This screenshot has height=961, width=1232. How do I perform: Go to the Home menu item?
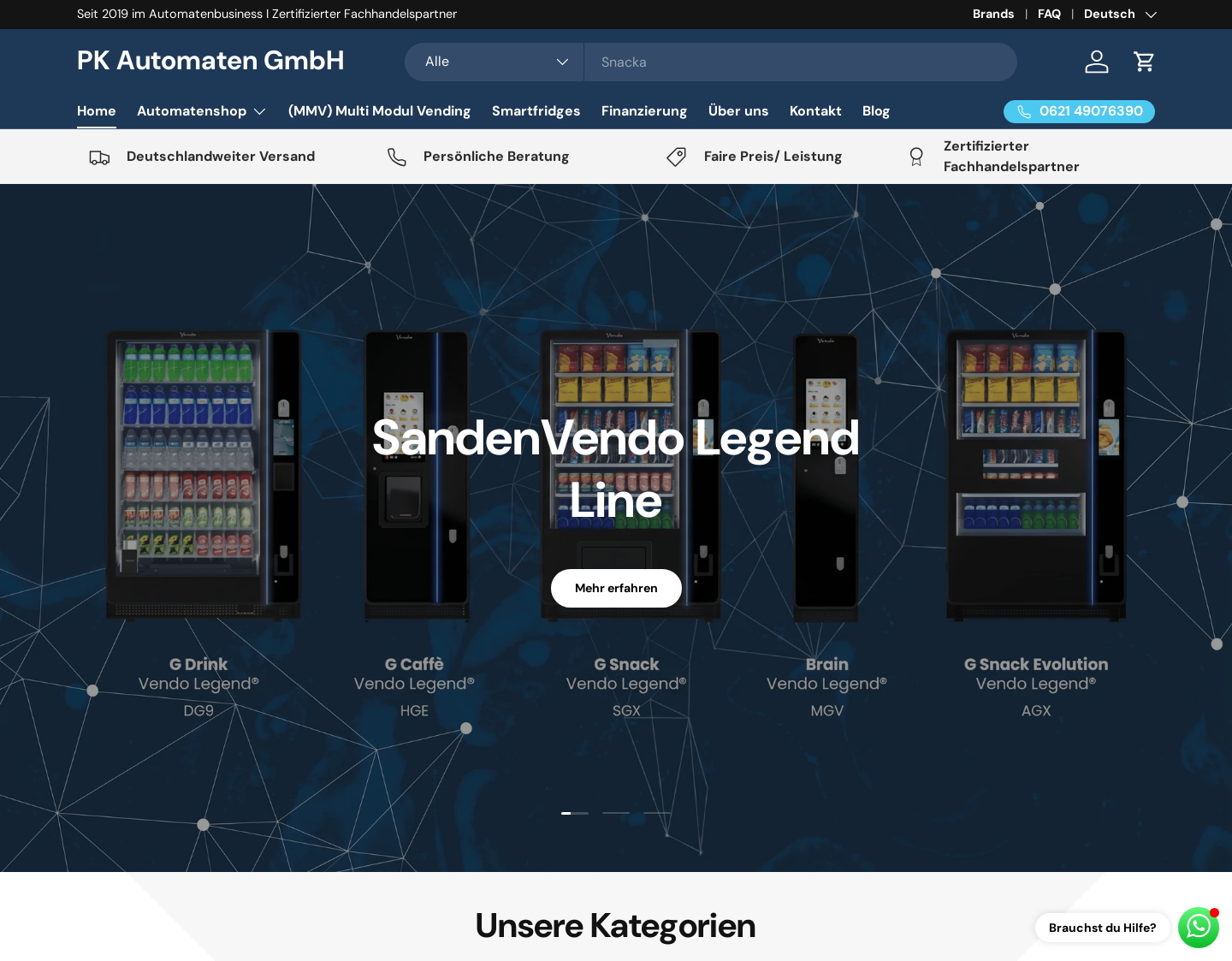tap(97, 111)
